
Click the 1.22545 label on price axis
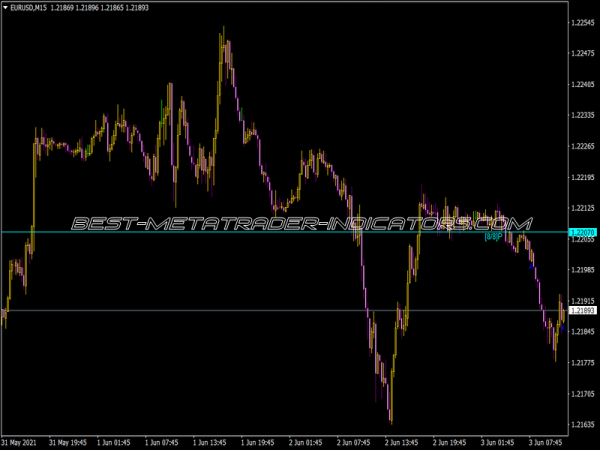582,22
